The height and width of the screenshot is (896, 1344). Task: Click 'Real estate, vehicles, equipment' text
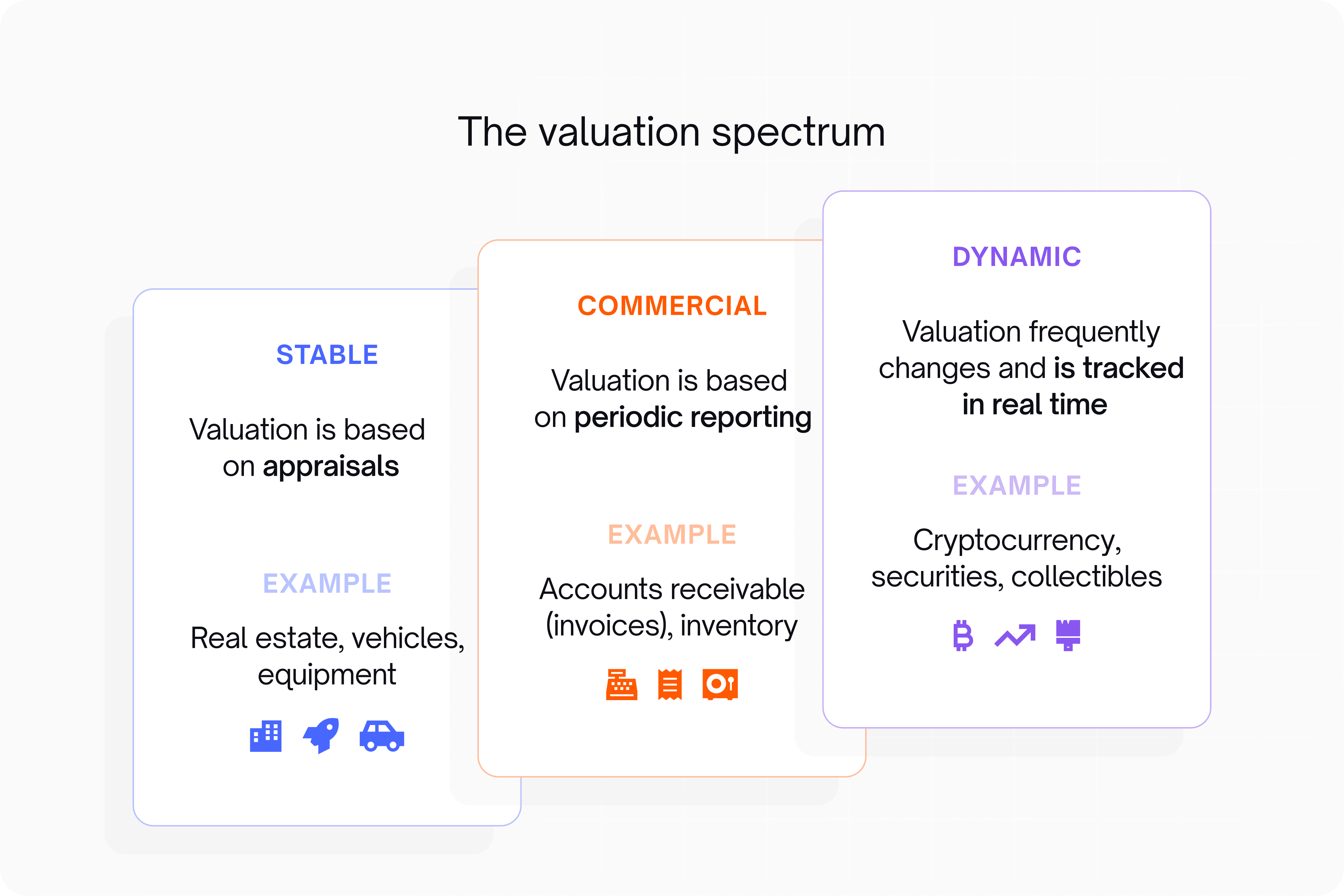coord(328,657)
